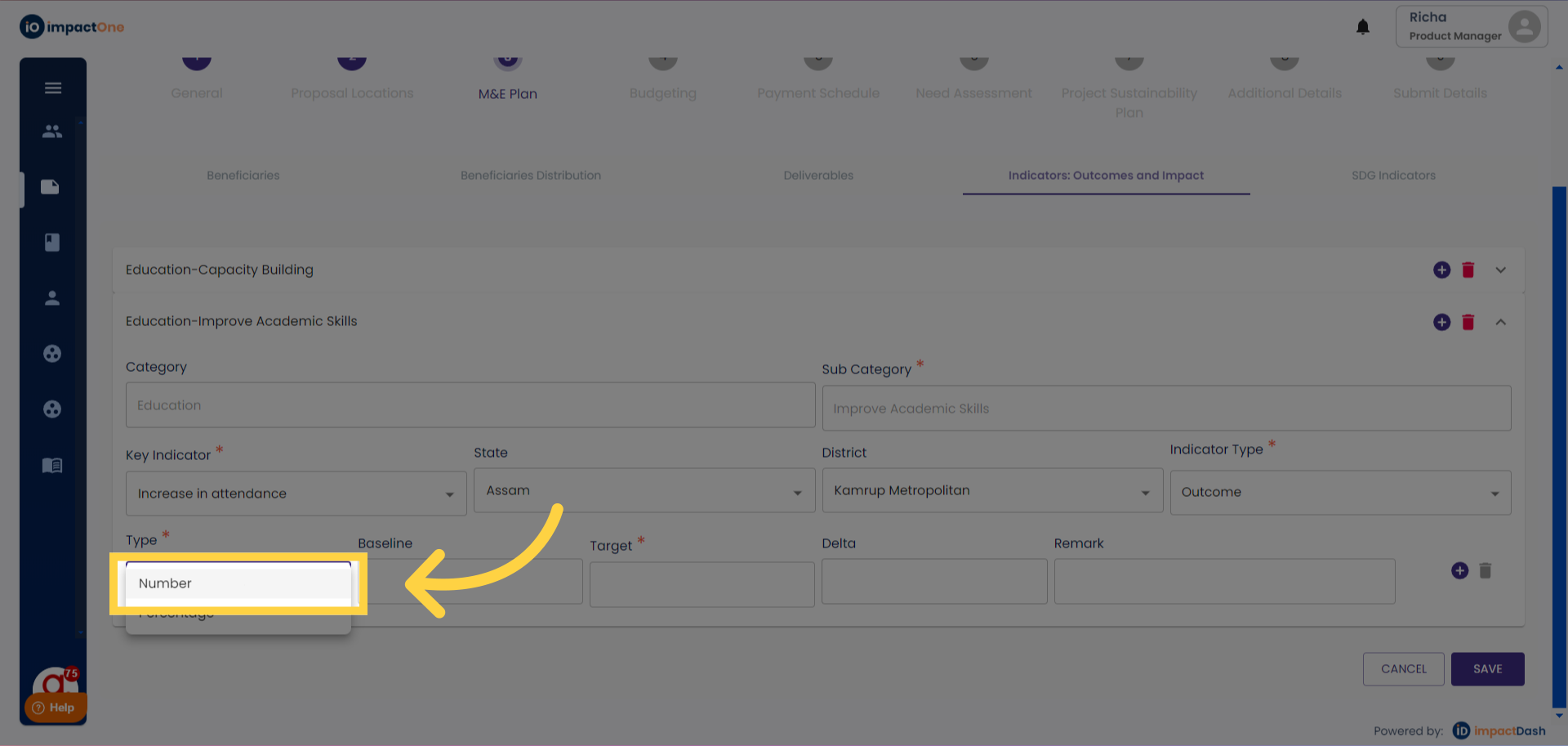Click the SAVE button
This screenshot has height=746, width=1568.
coord(1487,668)
